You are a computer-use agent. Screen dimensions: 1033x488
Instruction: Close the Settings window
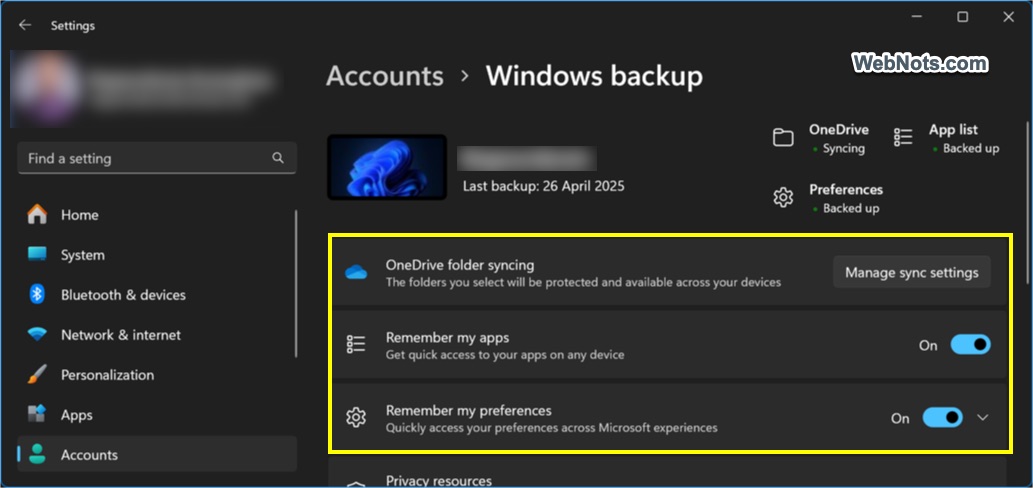[1009, 17]
